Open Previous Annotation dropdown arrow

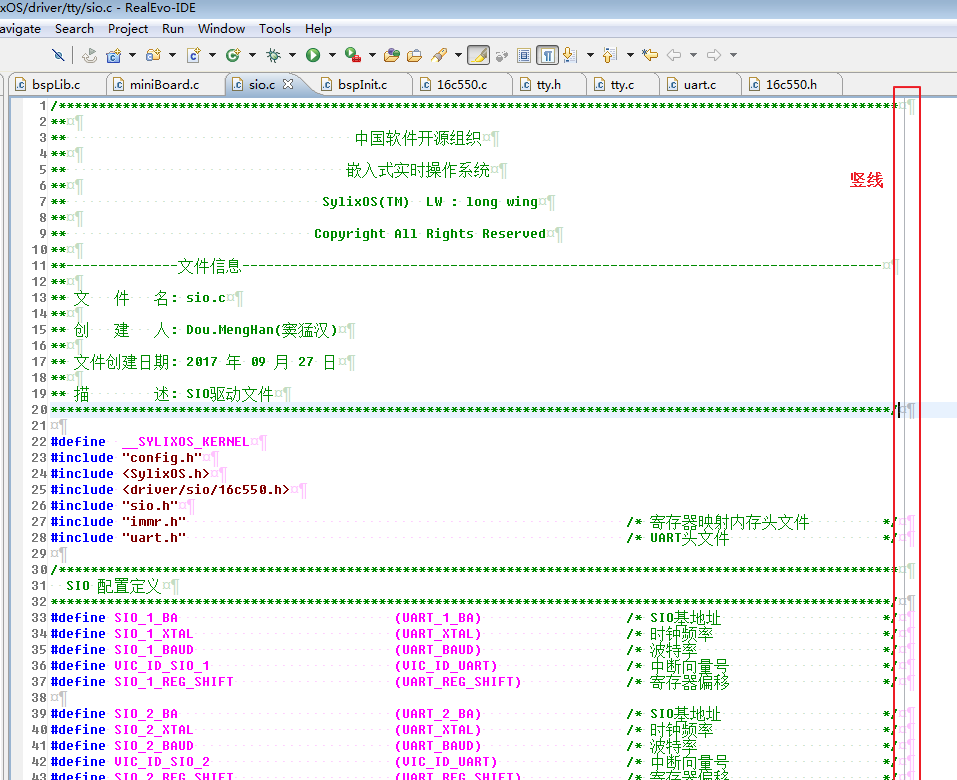630,56
